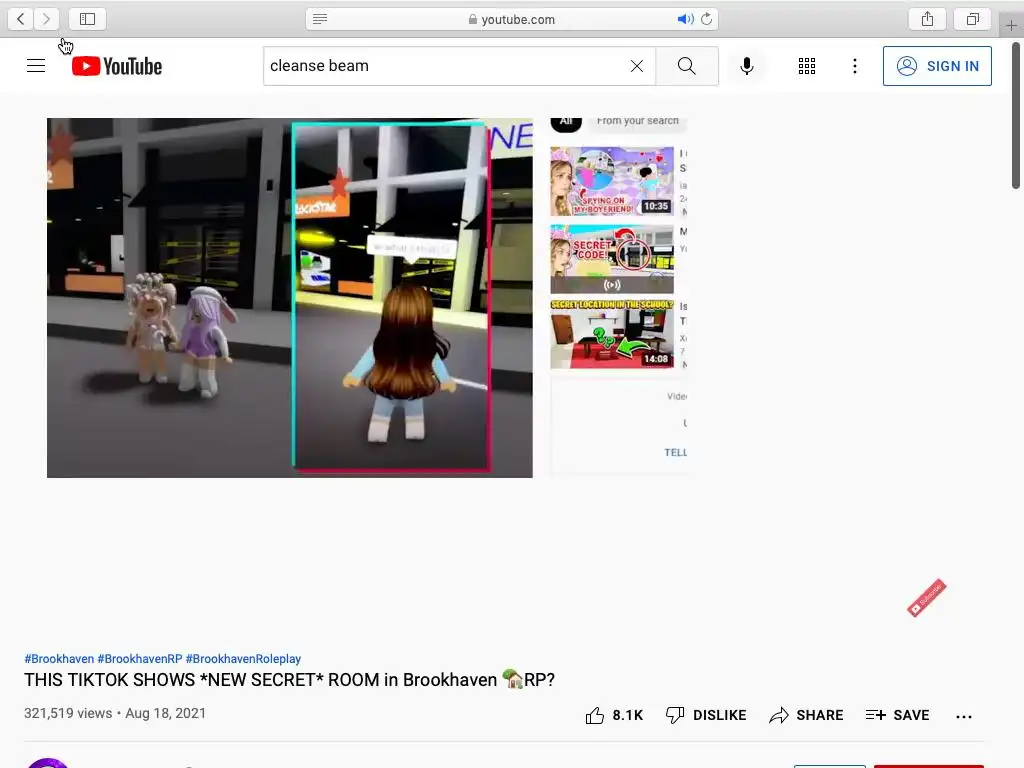Click the #BrookhavenRP hashtag link
Screen dimensions: 1024x768
(140, 659)
